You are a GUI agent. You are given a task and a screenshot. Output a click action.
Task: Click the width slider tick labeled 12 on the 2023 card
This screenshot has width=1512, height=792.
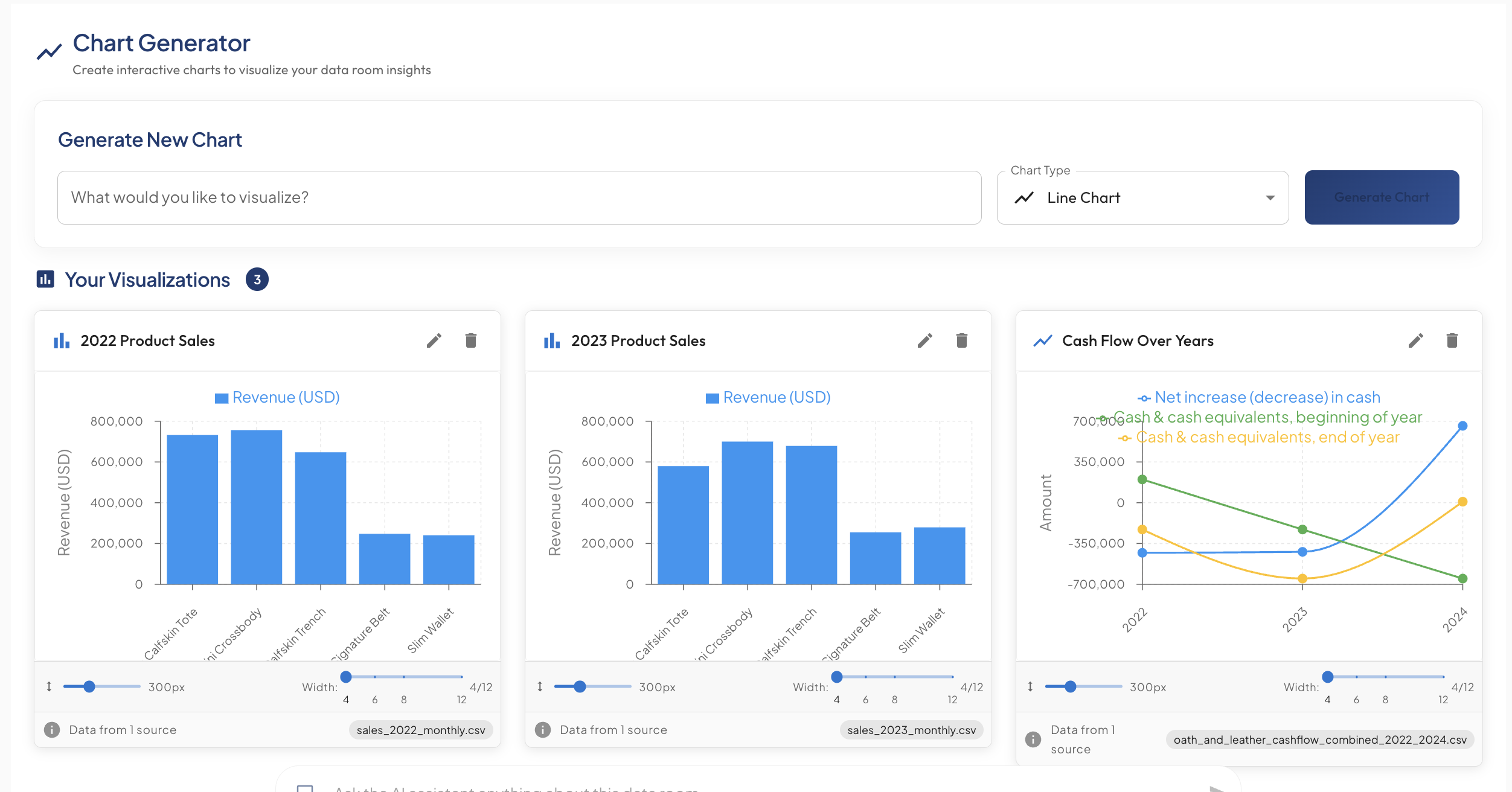pyautogui.click(x=952, y=700)
